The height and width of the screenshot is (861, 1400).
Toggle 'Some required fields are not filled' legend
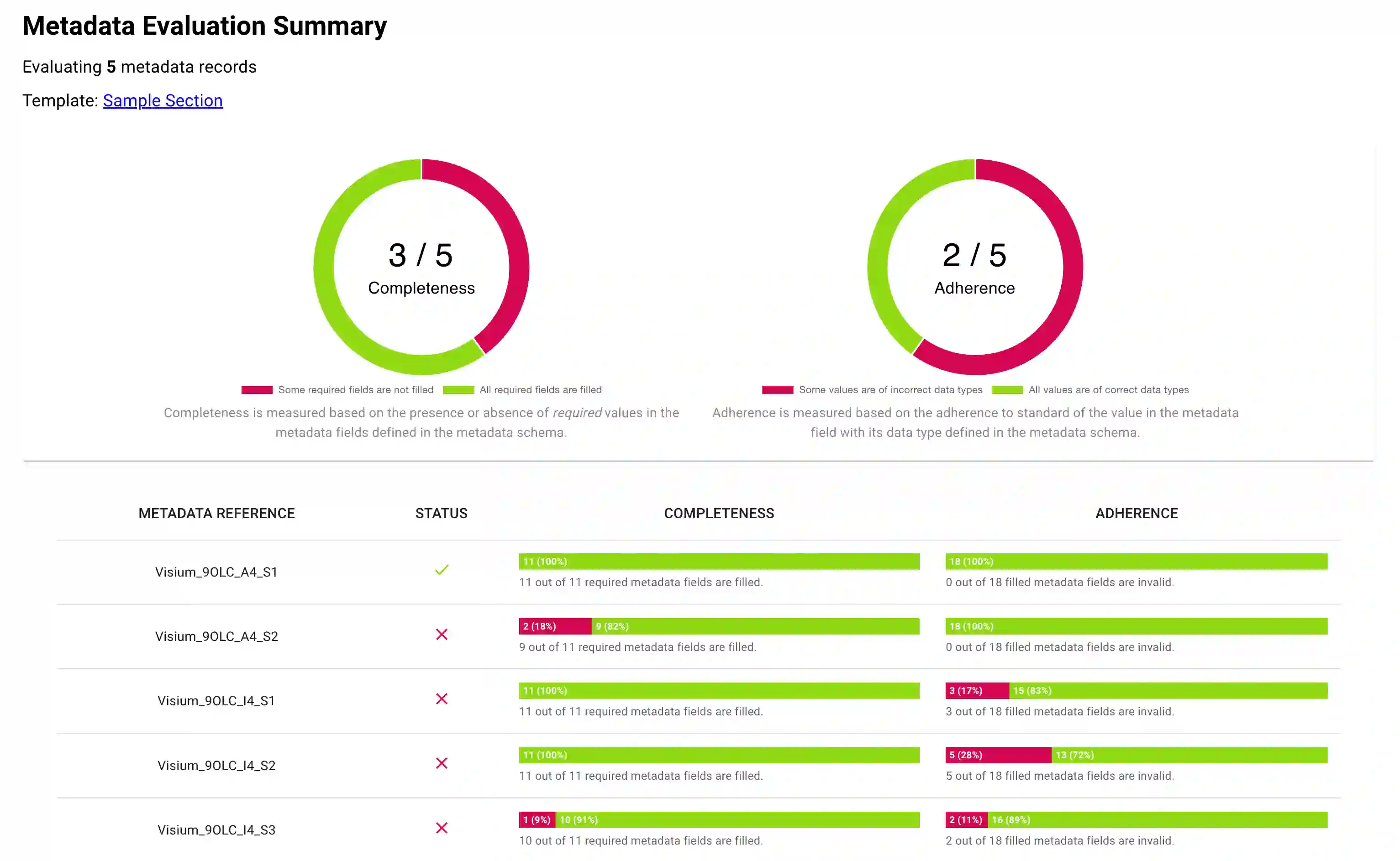(337, 390)
